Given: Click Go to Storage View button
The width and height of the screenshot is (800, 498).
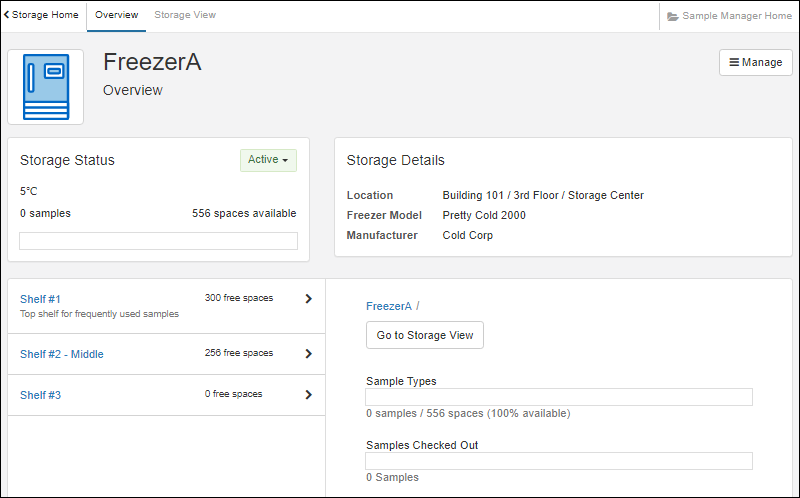Looking at the screenshot, I should [424, 335].
